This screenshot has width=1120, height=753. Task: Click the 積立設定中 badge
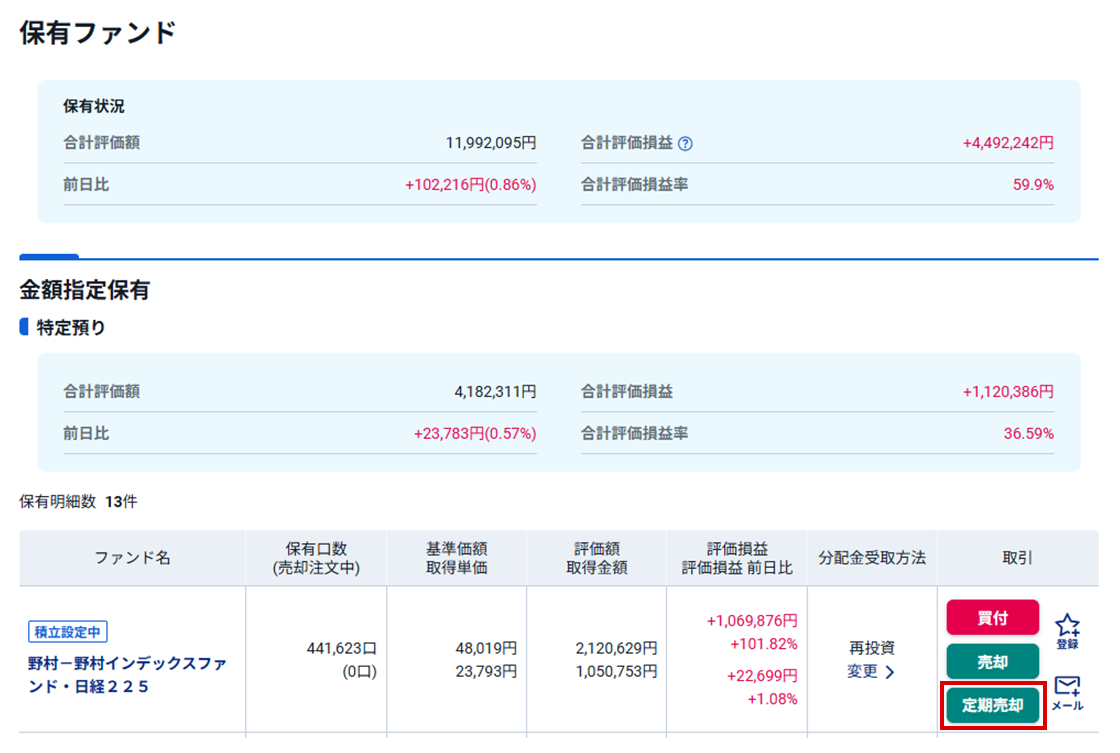click(x=68, y=632)
